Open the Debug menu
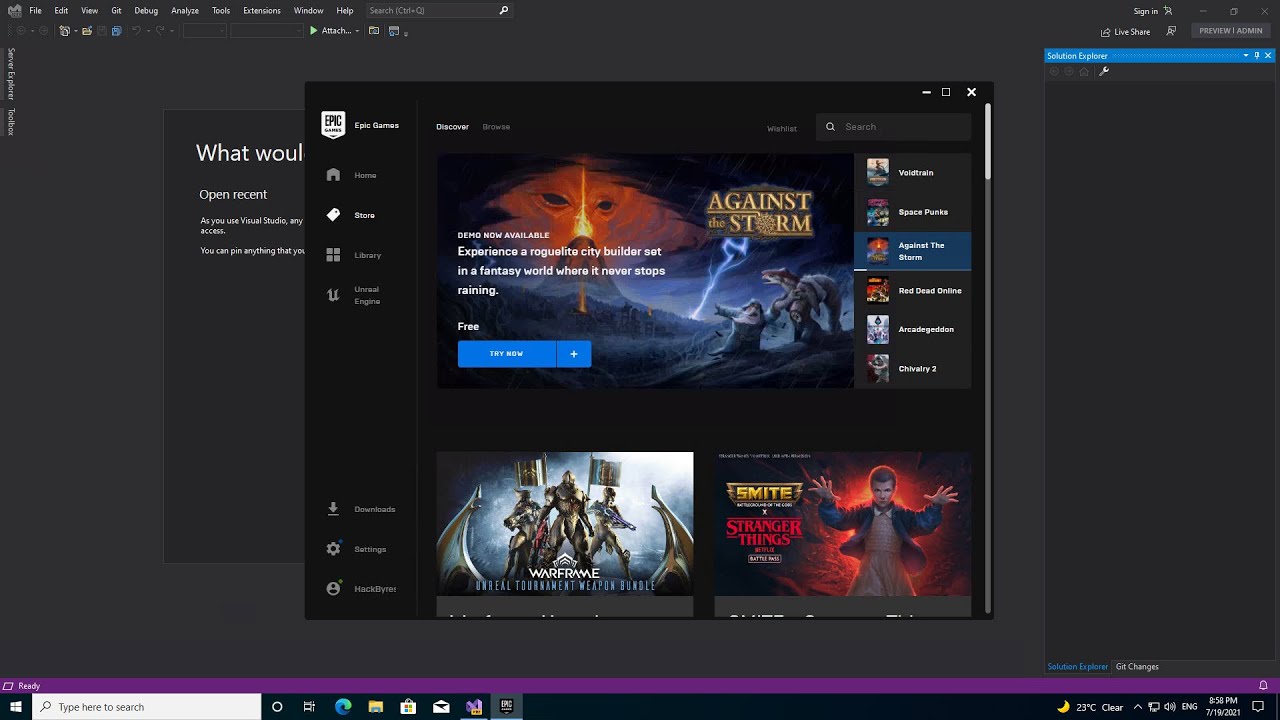 [x=146, y=10]
